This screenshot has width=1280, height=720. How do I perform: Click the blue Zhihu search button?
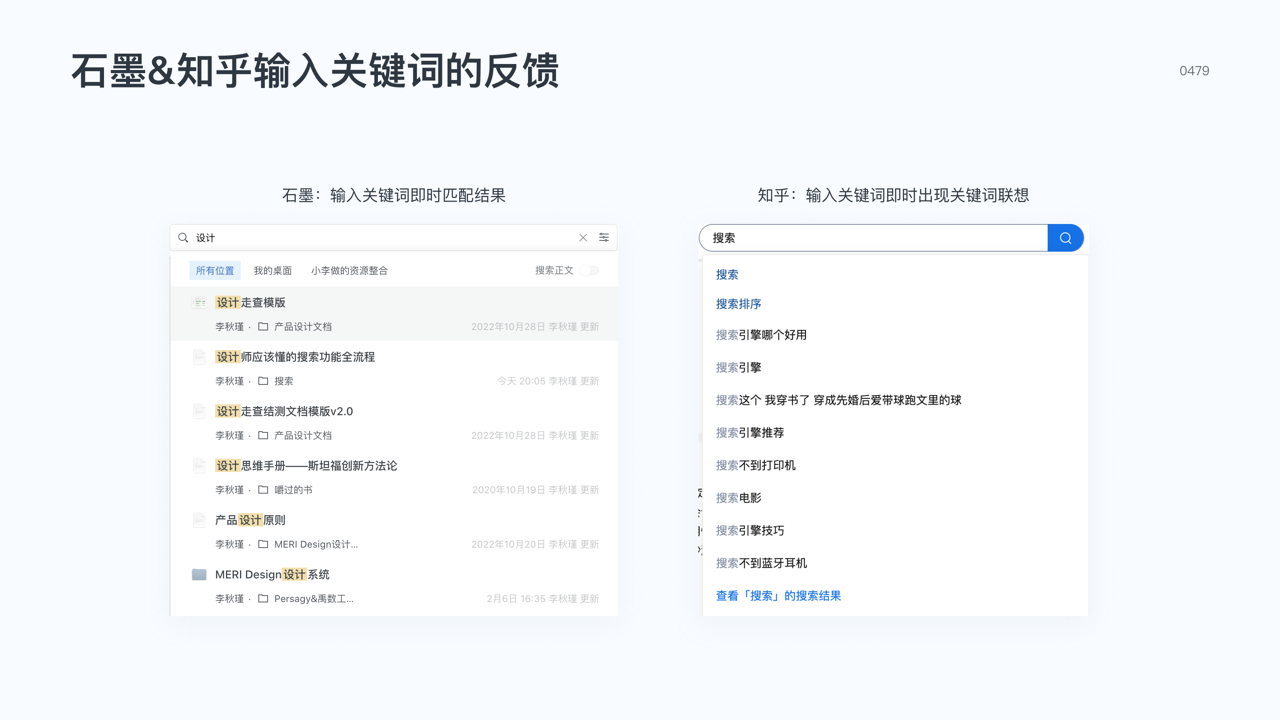[x=1066, y=238]
